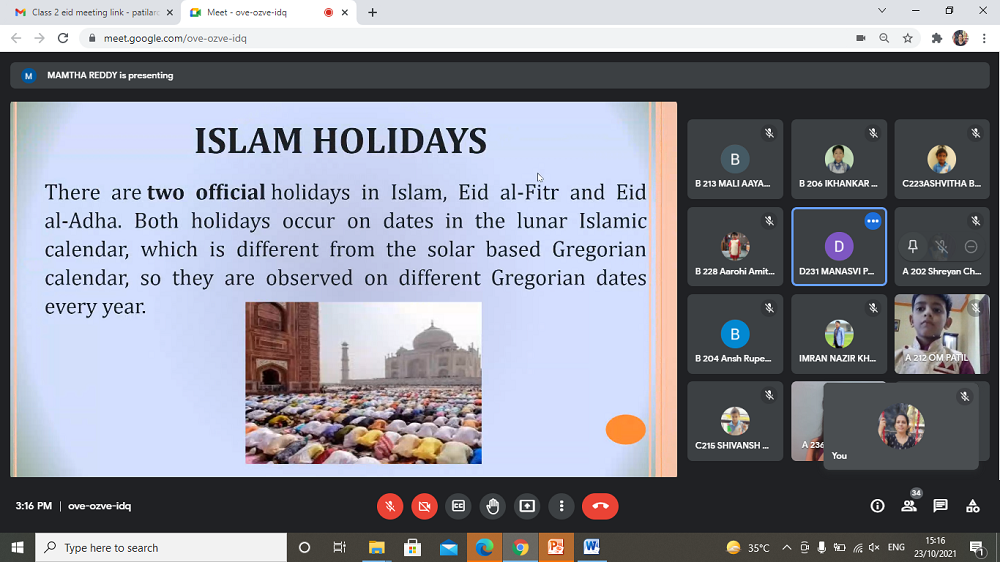Click the Chrome address bar URL
The height and width of the screenshot is (562, 1000).
[175, 38]
